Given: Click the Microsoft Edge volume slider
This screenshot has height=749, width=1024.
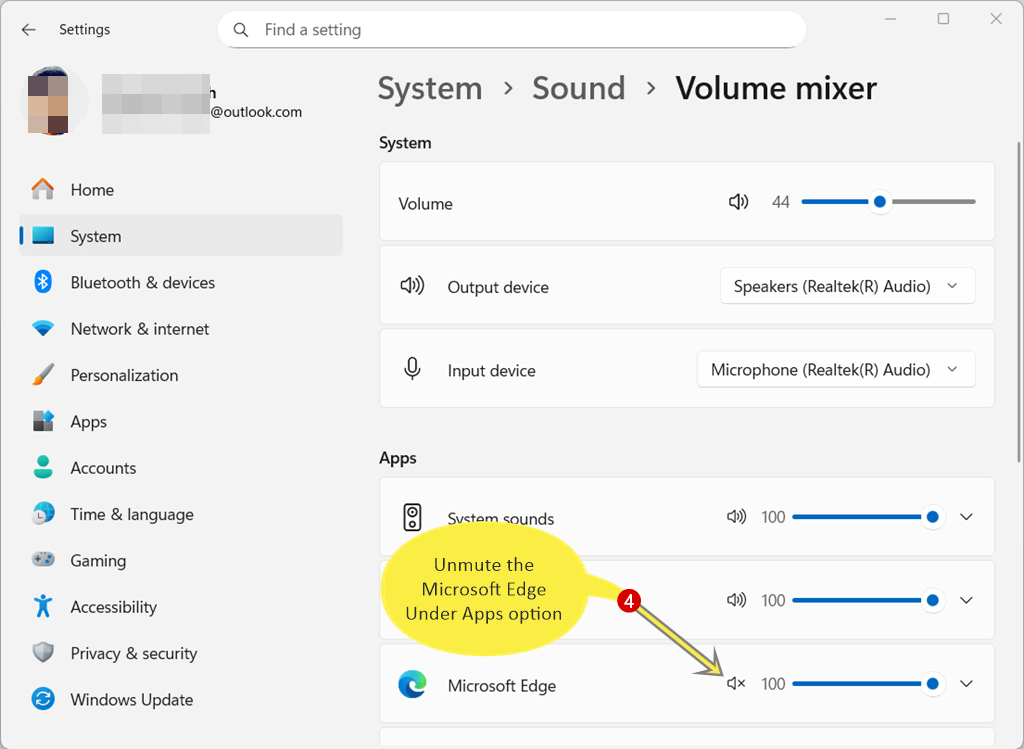Looking at the screenshot, I should coord(867,684).
